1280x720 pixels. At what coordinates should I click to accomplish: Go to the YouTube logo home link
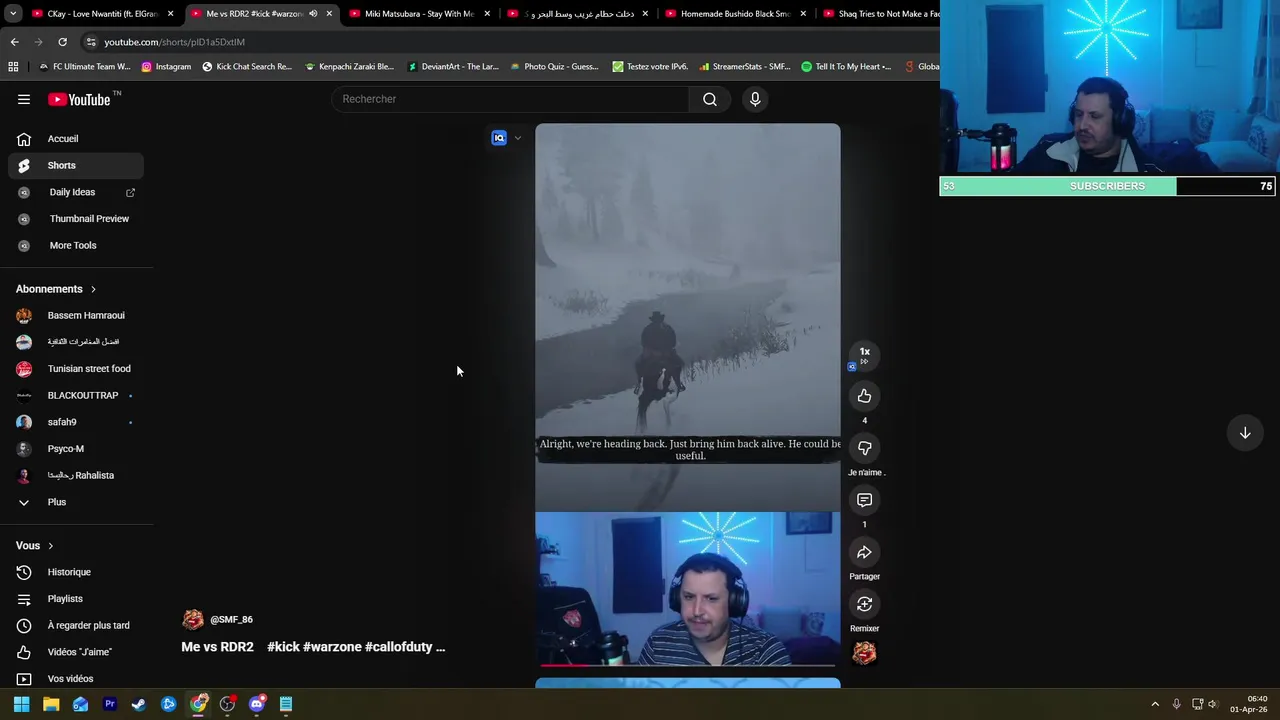[79, 99]
